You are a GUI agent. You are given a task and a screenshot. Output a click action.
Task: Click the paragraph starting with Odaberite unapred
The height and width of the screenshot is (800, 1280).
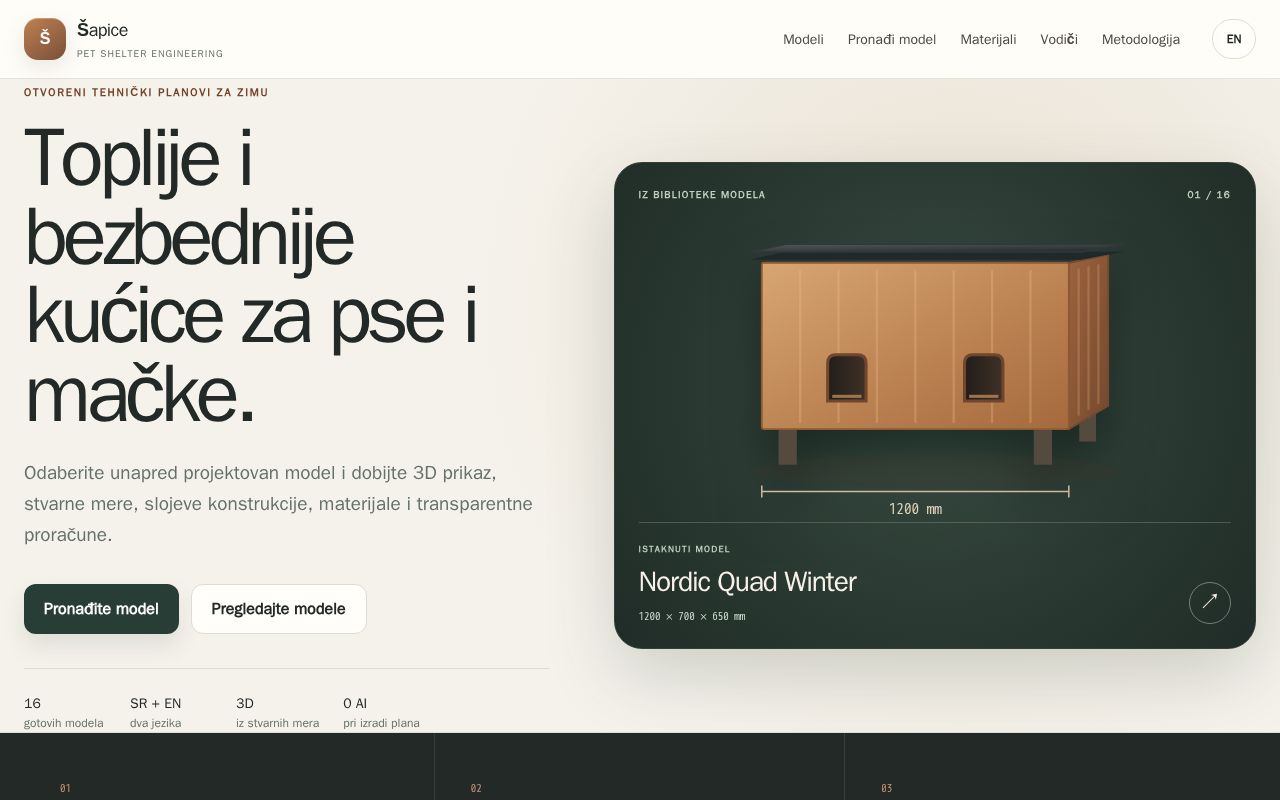click(x=279, y=503)
